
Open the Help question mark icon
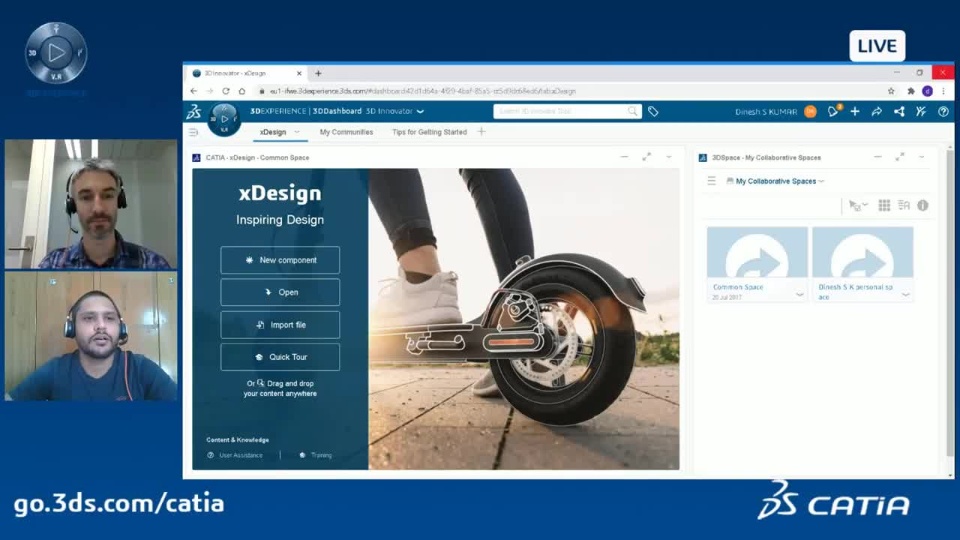coord(943,111)
